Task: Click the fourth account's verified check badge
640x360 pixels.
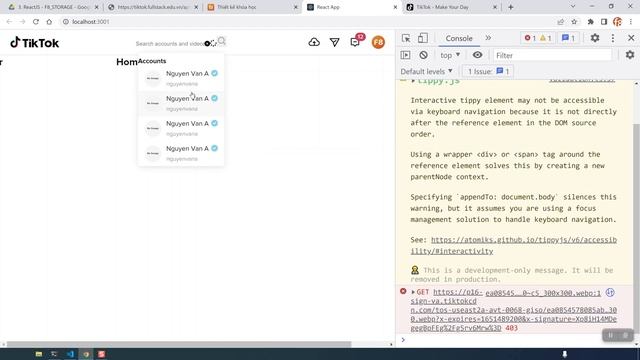Action: tap(215, 148)
